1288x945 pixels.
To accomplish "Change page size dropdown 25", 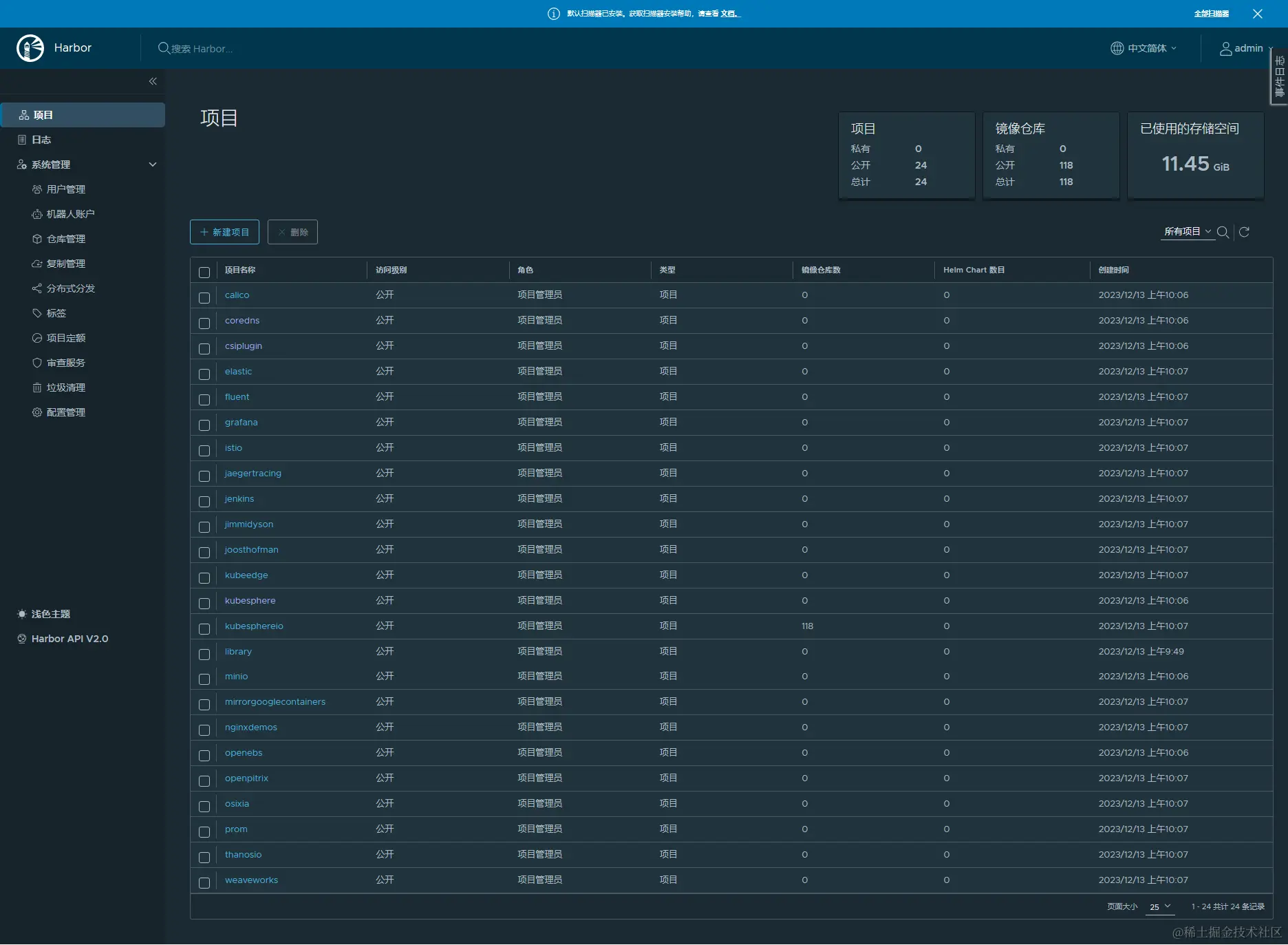I will point(1160,907).
